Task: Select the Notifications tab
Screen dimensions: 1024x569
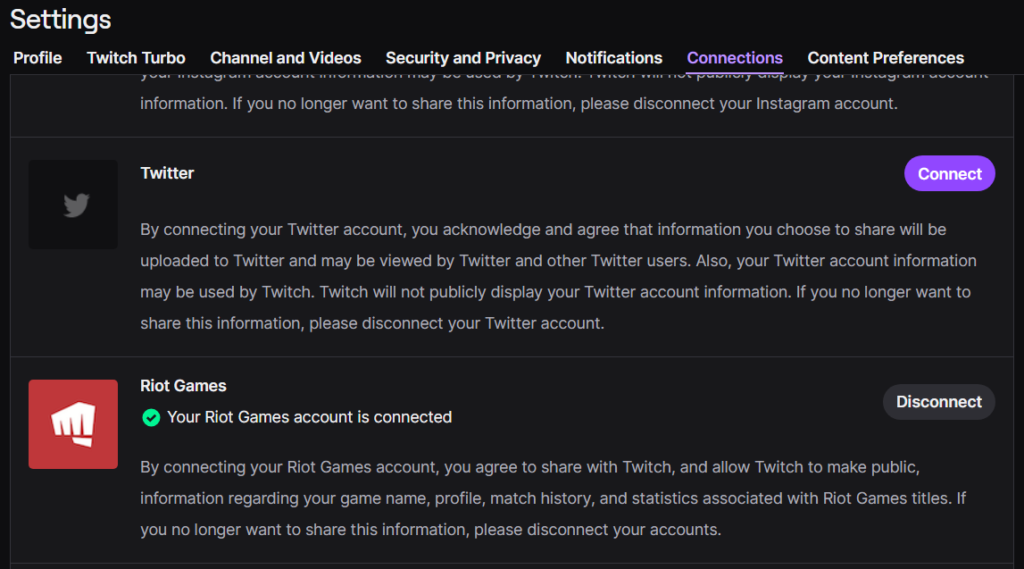Action: point(614,58)
